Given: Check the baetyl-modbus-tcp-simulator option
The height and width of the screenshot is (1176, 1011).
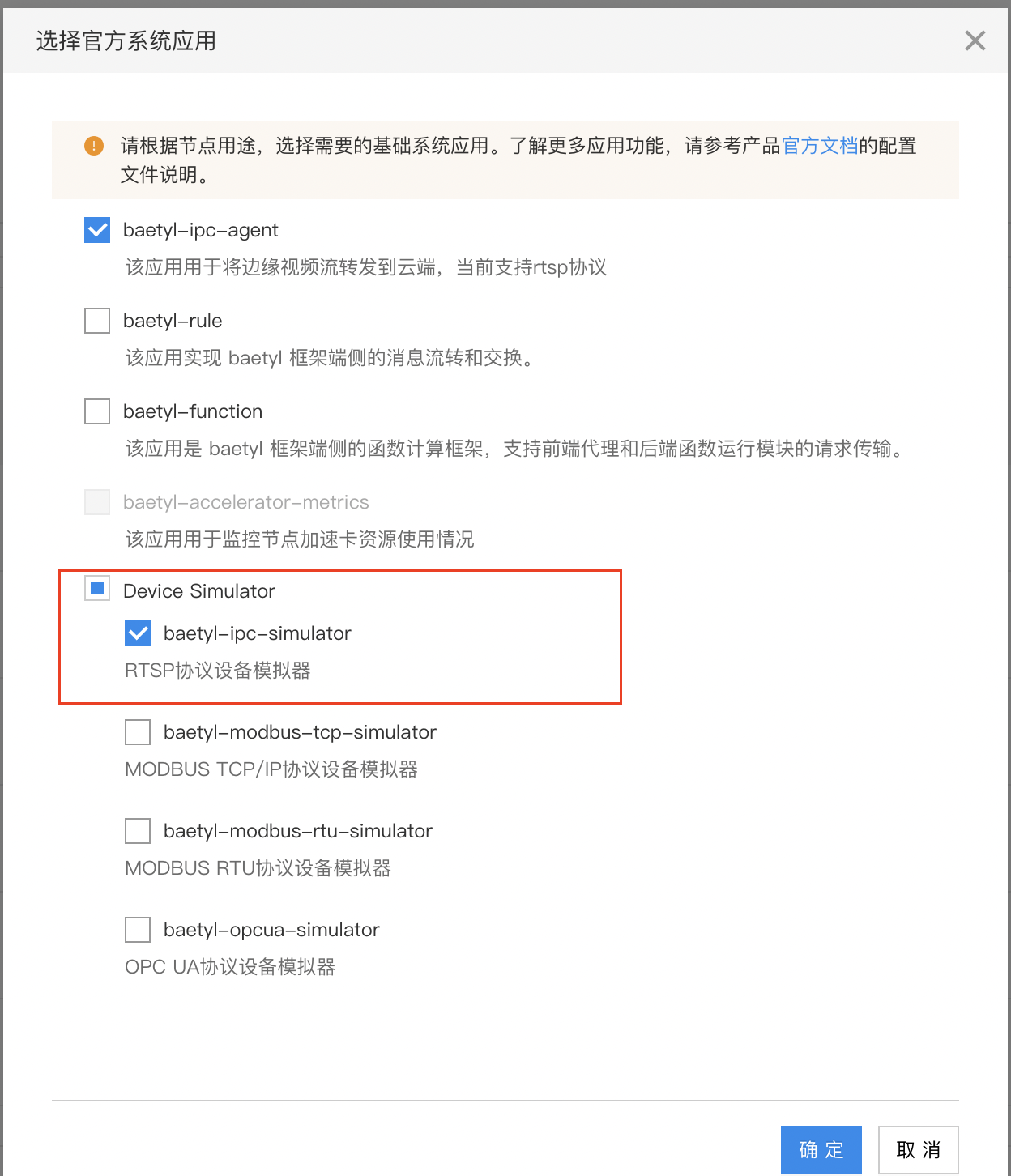Looking at the screenshot, I should pyautogui.click(x=138, y=732).
